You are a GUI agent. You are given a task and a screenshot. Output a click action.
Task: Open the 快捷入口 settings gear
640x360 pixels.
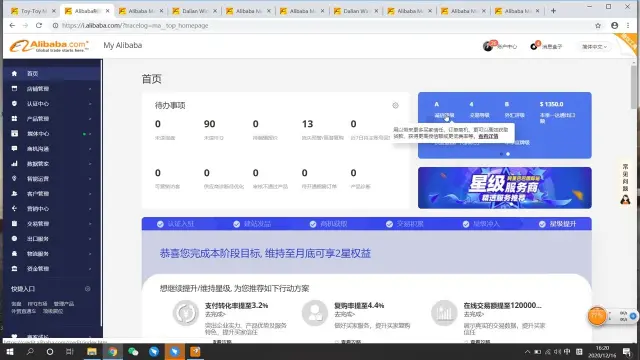tap(87, 289)
